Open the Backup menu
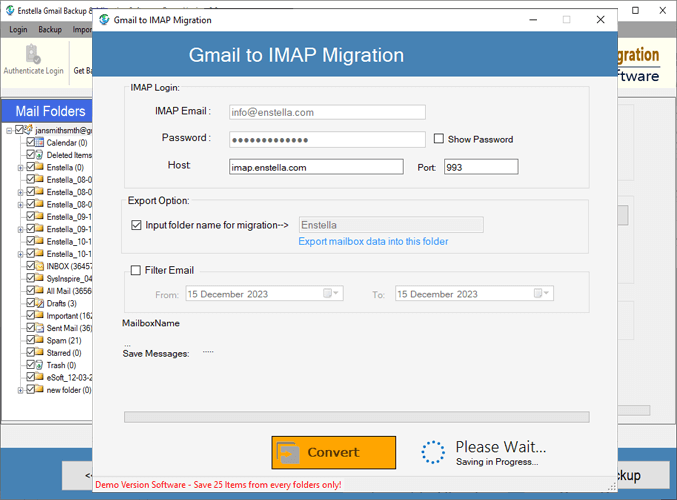 (x=50, y=30)
